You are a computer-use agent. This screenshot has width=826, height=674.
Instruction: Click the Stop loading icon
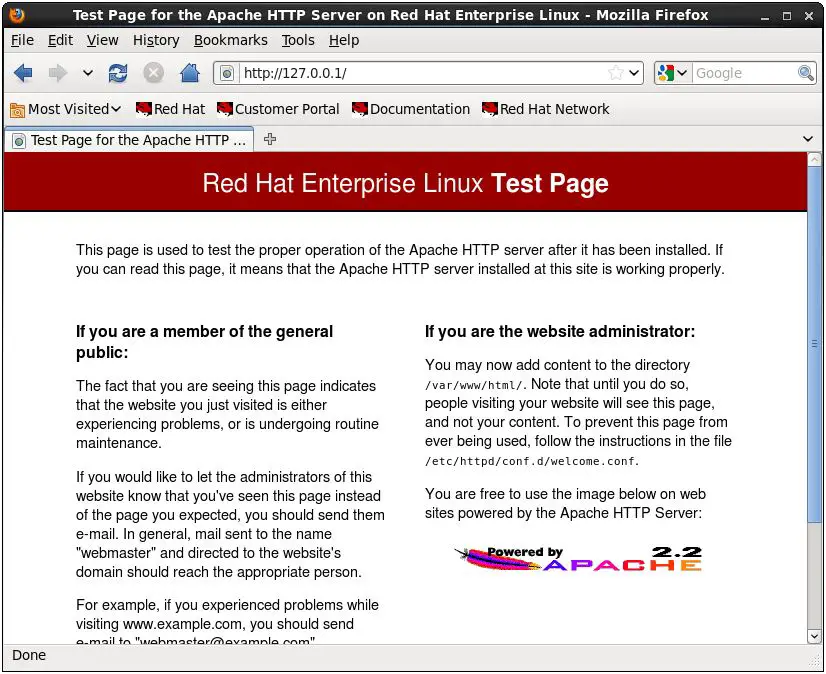153,73
